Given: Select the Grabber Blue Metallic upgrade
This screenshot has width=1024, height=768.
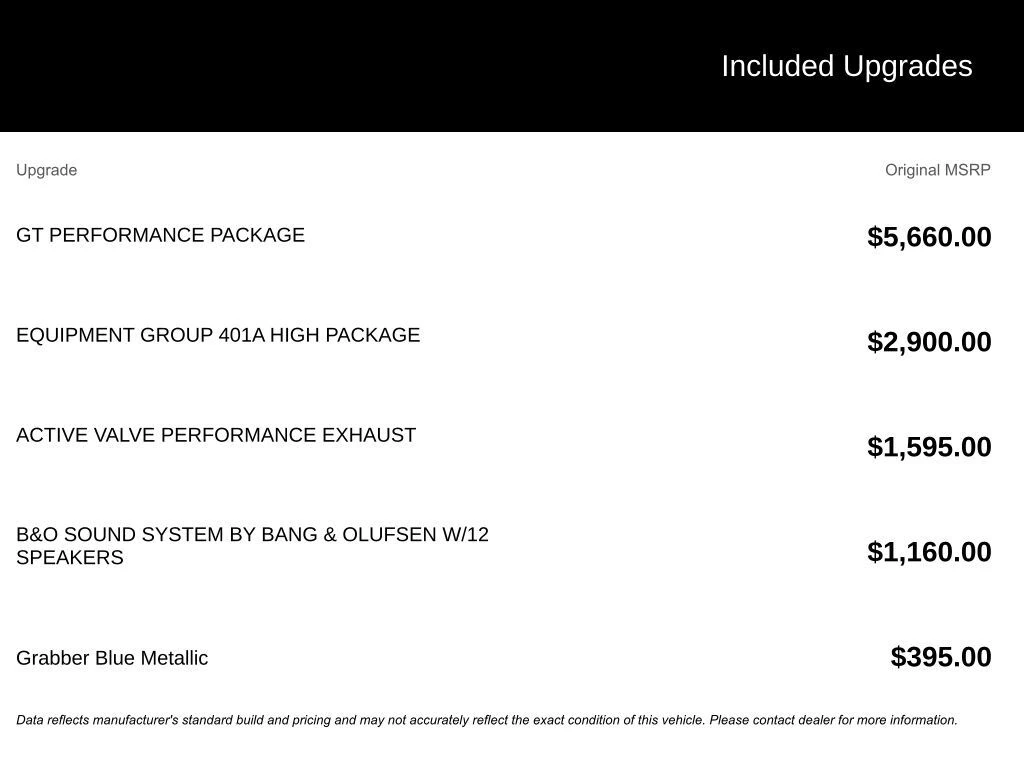Looking at the screenshot, I should pyautogui.click(x=112, y=658).
